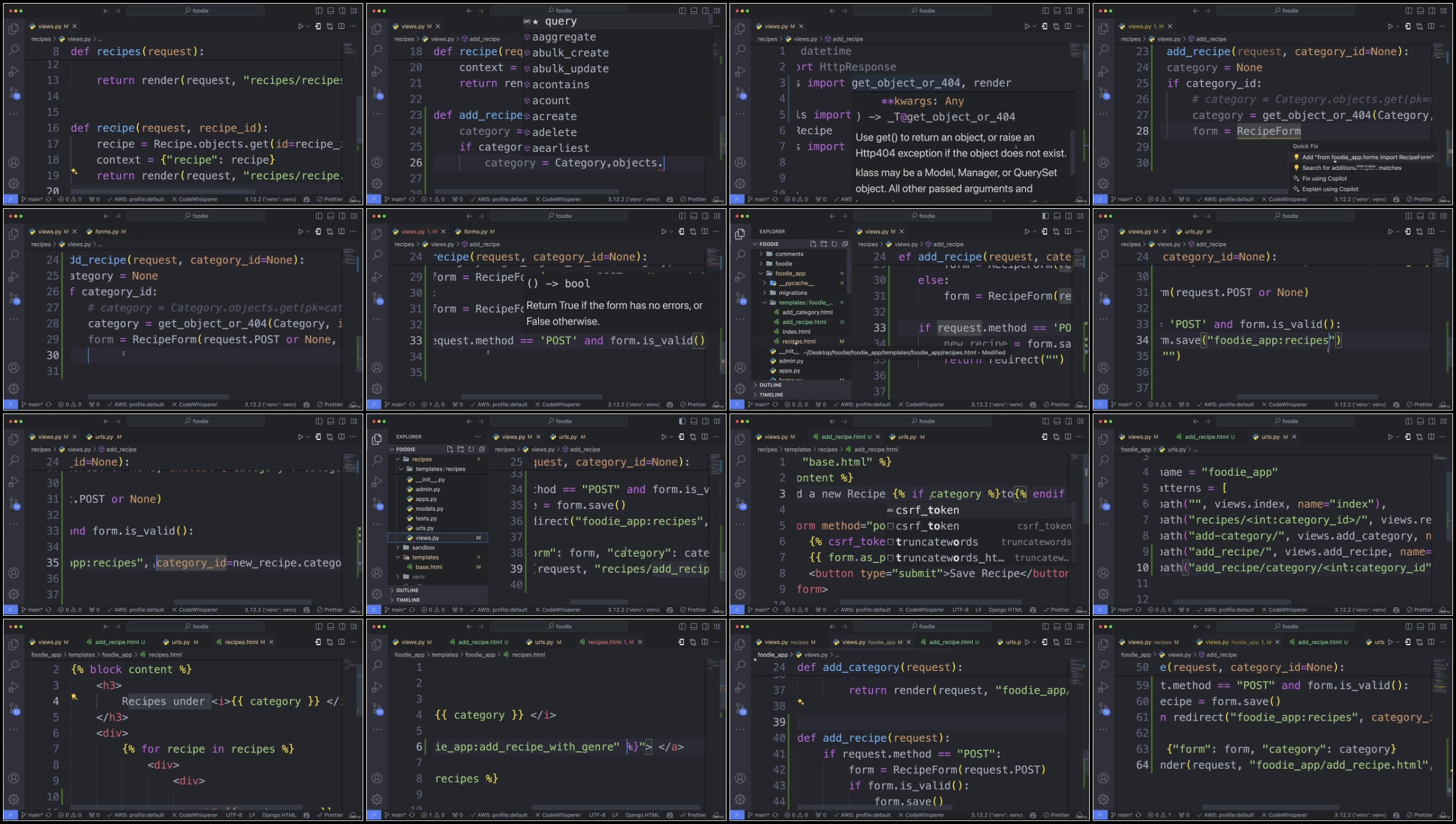Toggle panel in csrf_token suggestions window

click(x=1057, y=421)
